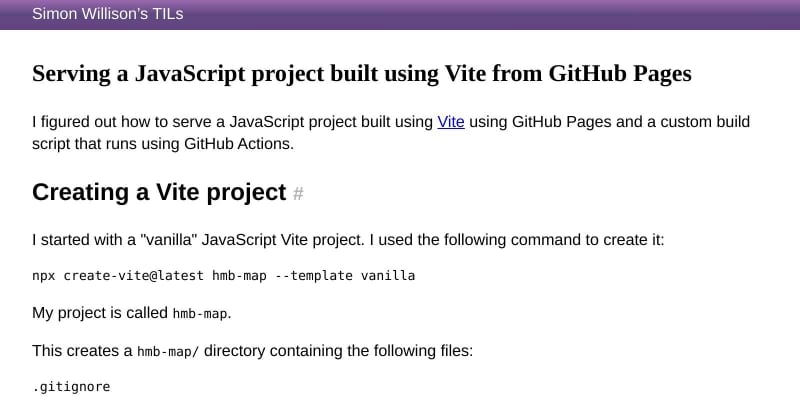Click the words 'I figured out' in intro

(77, 122)
